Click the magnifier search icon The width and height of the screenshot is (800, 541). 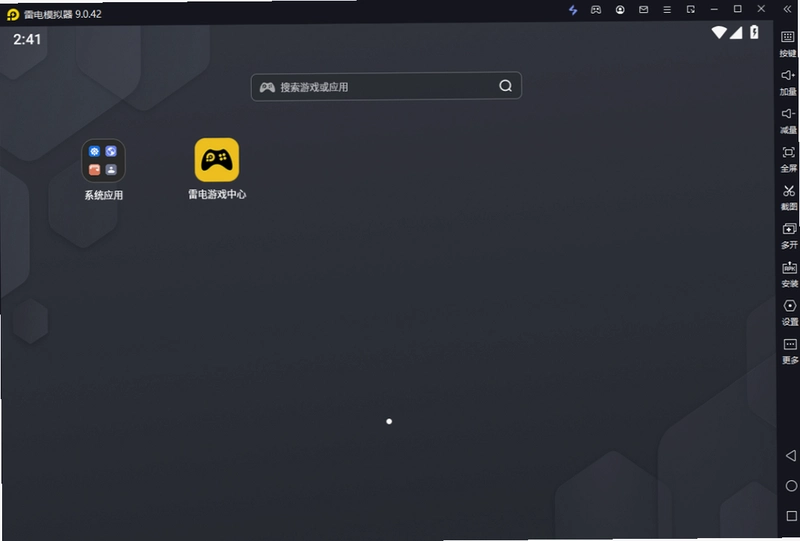505,86
